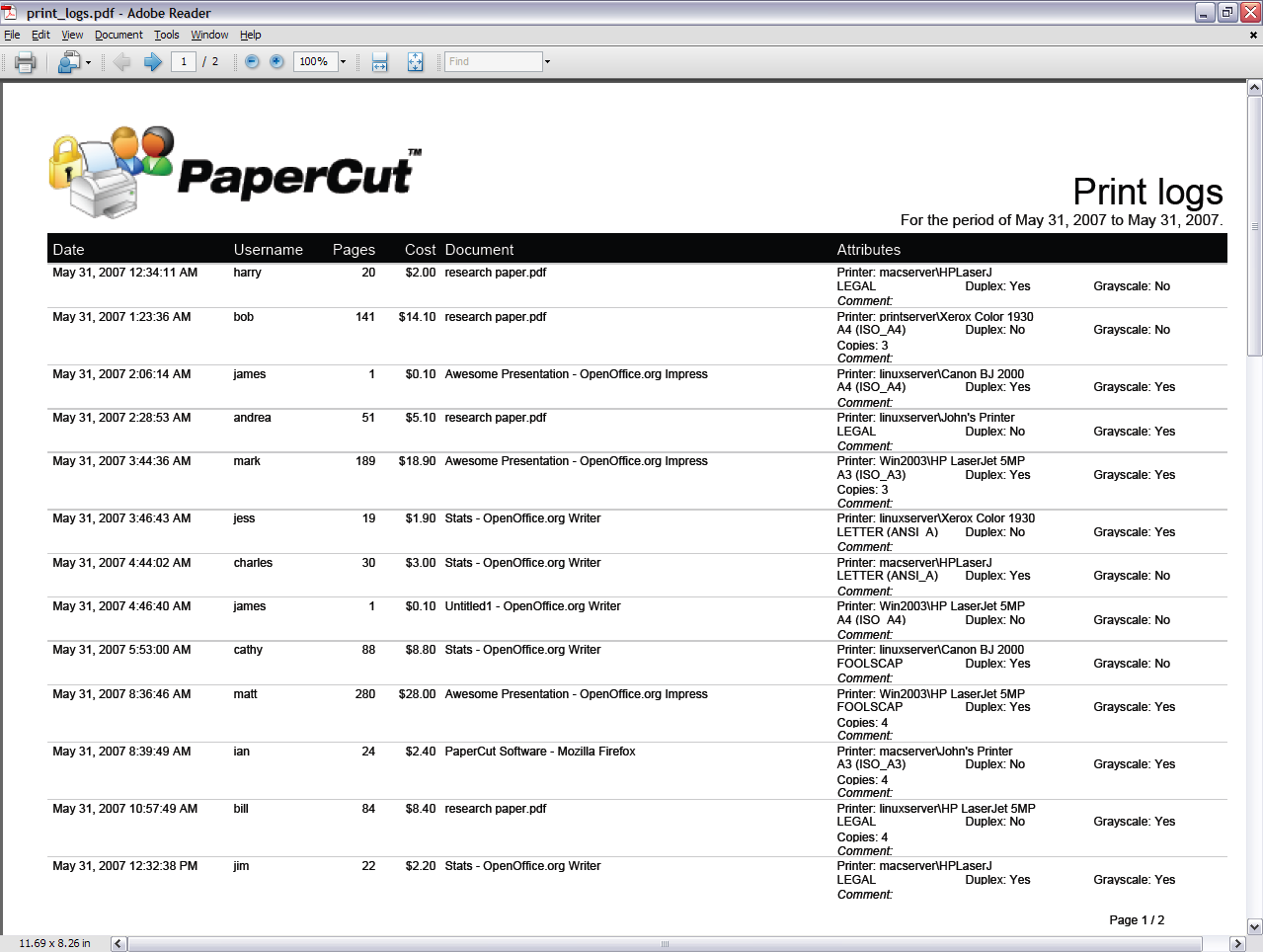This screenshot has width=1263, height=952.
Task: Fit page to window width icon
Action: [x=380, y=62]
